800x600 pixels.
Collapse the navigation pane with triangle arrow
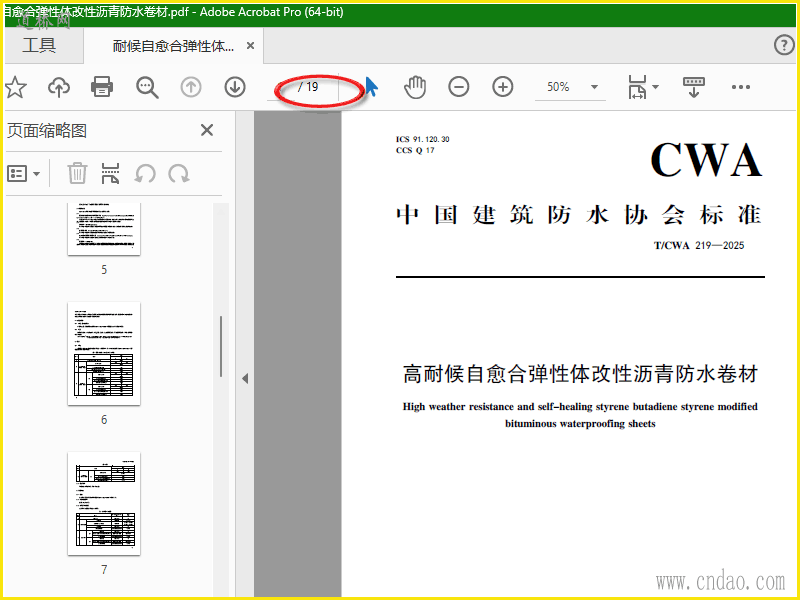click(x=245, y=379)
